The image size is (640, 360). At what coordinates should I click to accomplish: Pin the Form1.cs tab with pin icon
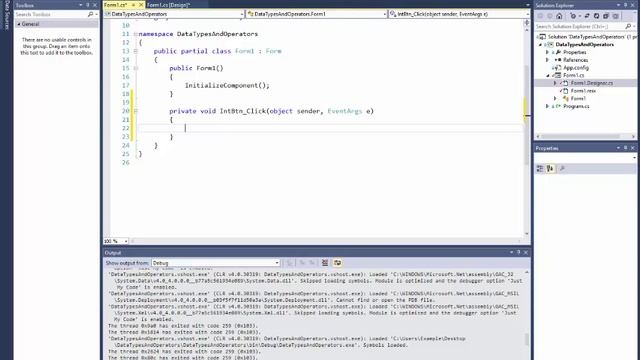coord(133,5)
